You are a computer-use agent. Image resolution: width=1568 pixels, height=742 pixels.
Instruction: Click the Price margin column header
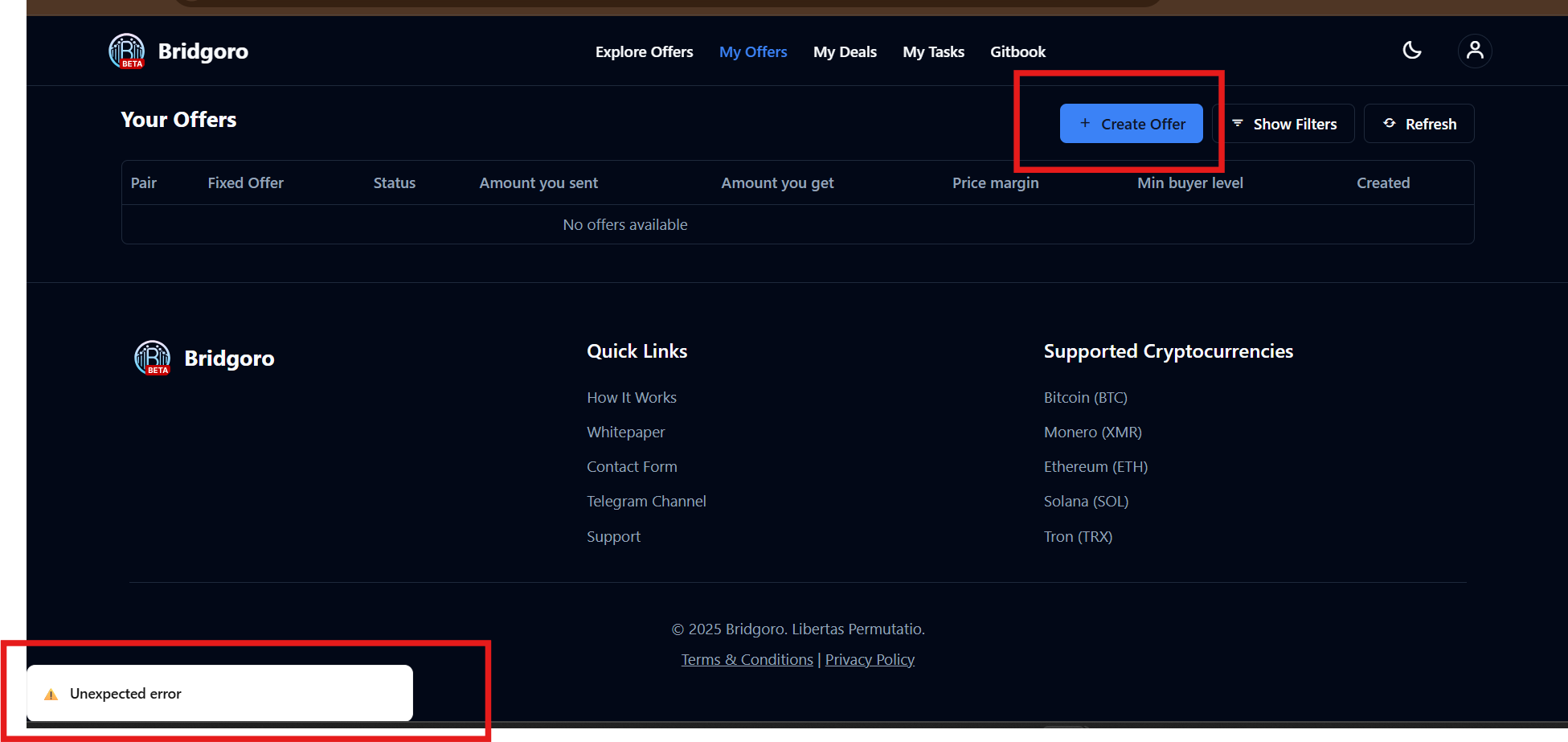(x=996, y=183)
